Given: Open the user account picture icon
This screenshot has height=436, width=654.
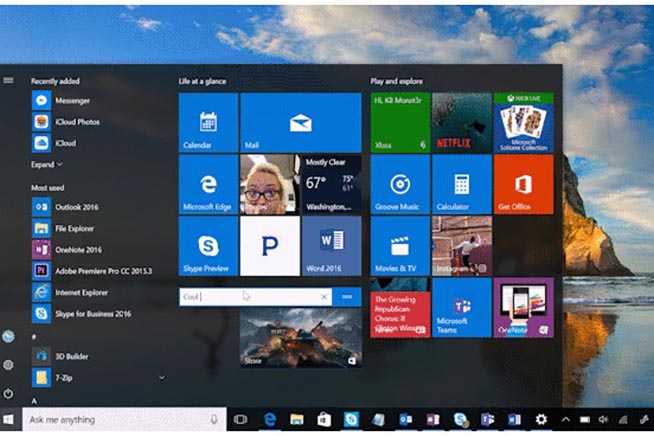Looking at the screenshot, I should point(8,336).
